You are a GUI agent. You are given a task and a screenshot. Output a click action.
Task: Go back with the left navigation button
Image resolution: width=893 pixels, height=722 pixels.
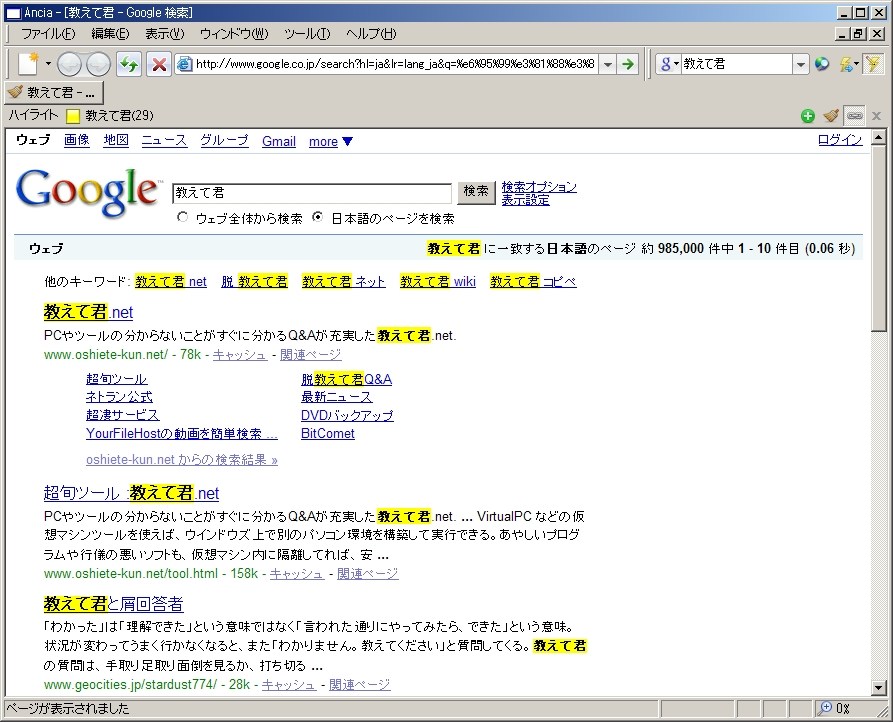pos(69,64)
